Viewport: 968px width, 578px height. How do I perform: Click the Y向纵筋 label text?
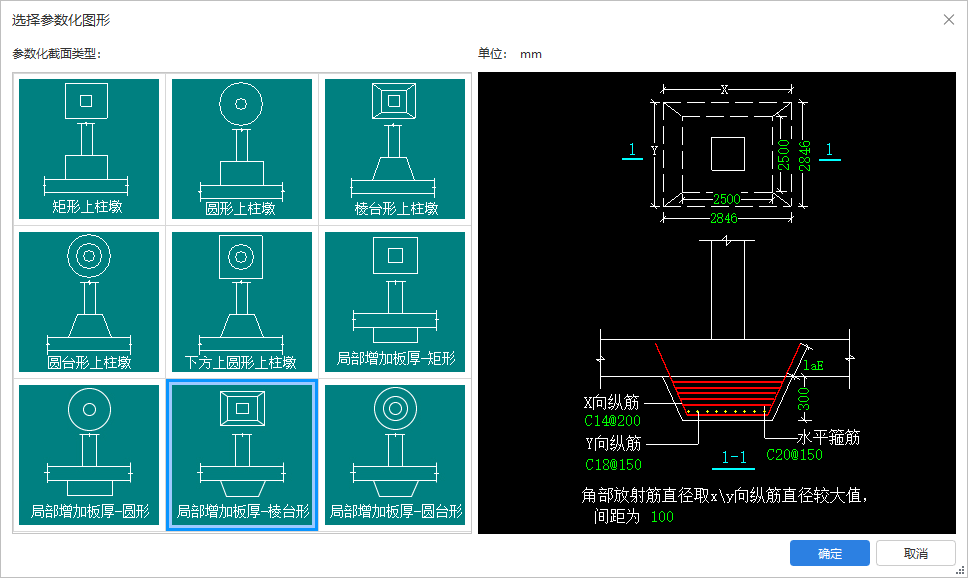click(x=613, y=443)
